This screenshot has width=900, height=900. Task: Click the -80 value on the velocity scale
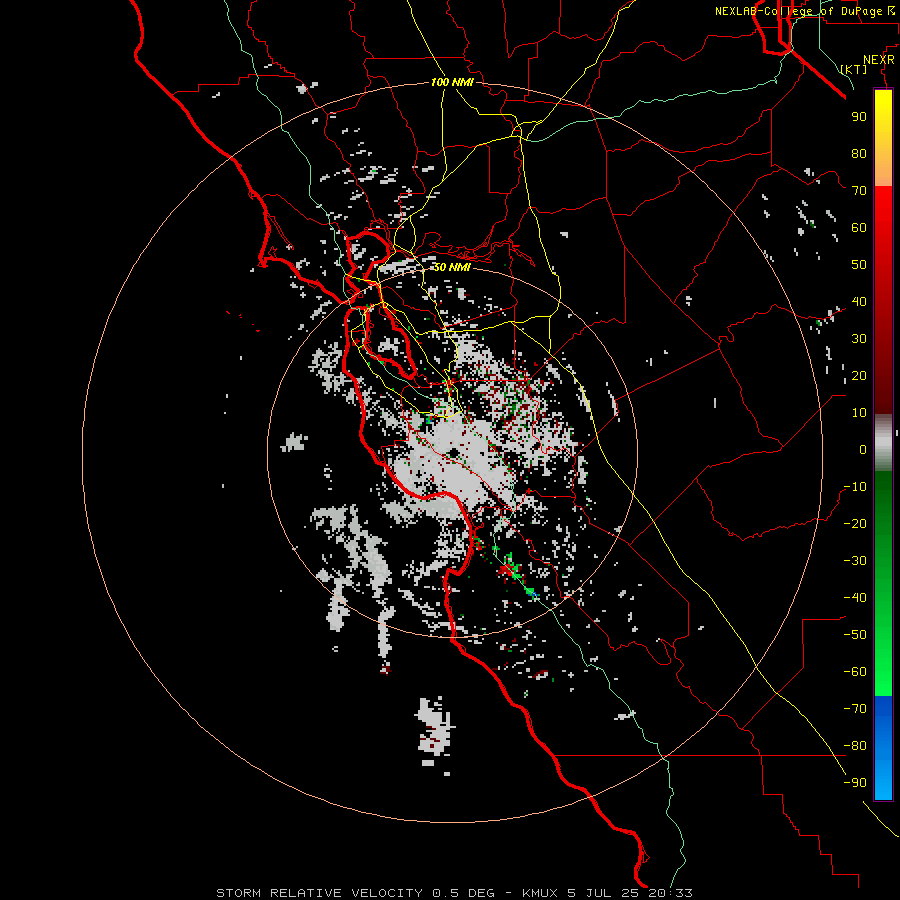tap(855, 746)
